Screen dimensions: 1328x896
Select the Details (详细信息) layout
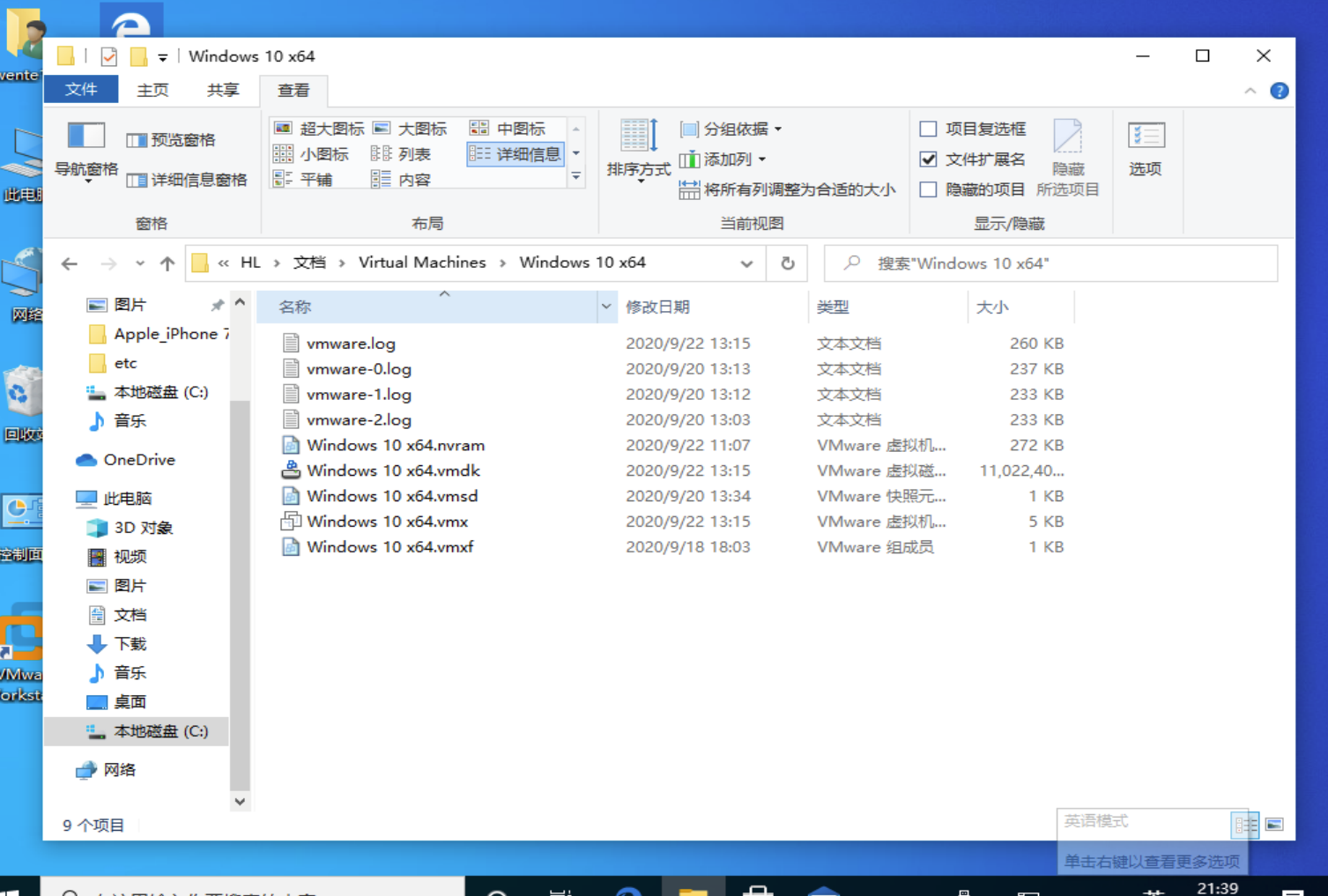point(516,154)
